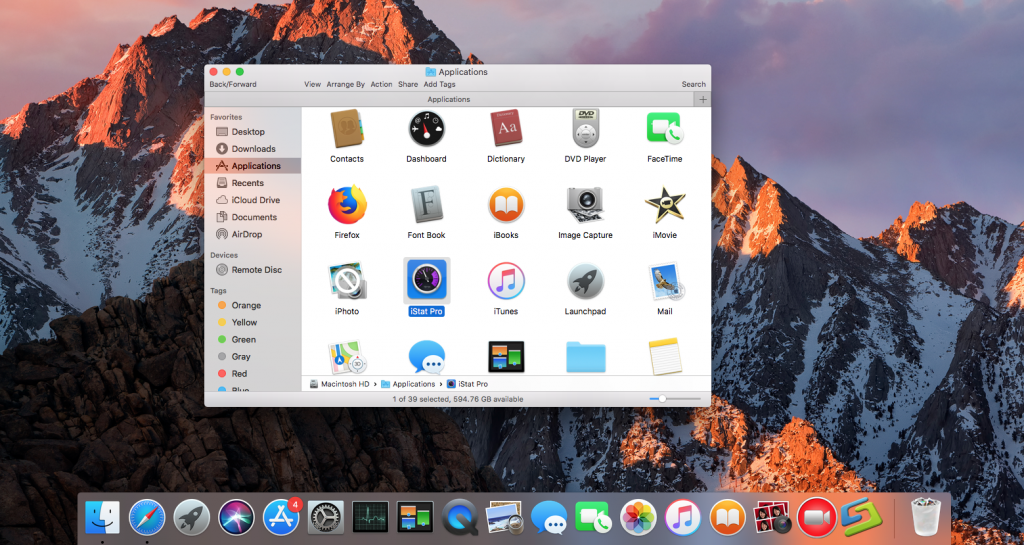The height and width of the screenshot is (545, 1024).
Task: Open System Preferences gear in the Dock
Action: tap(325, 518)
